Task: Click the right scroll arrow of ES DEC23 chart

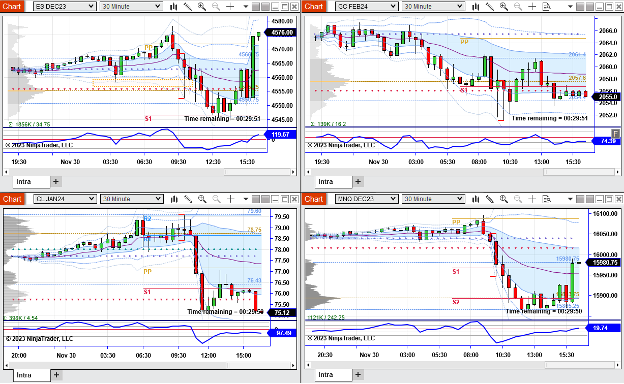Action: 293,172
